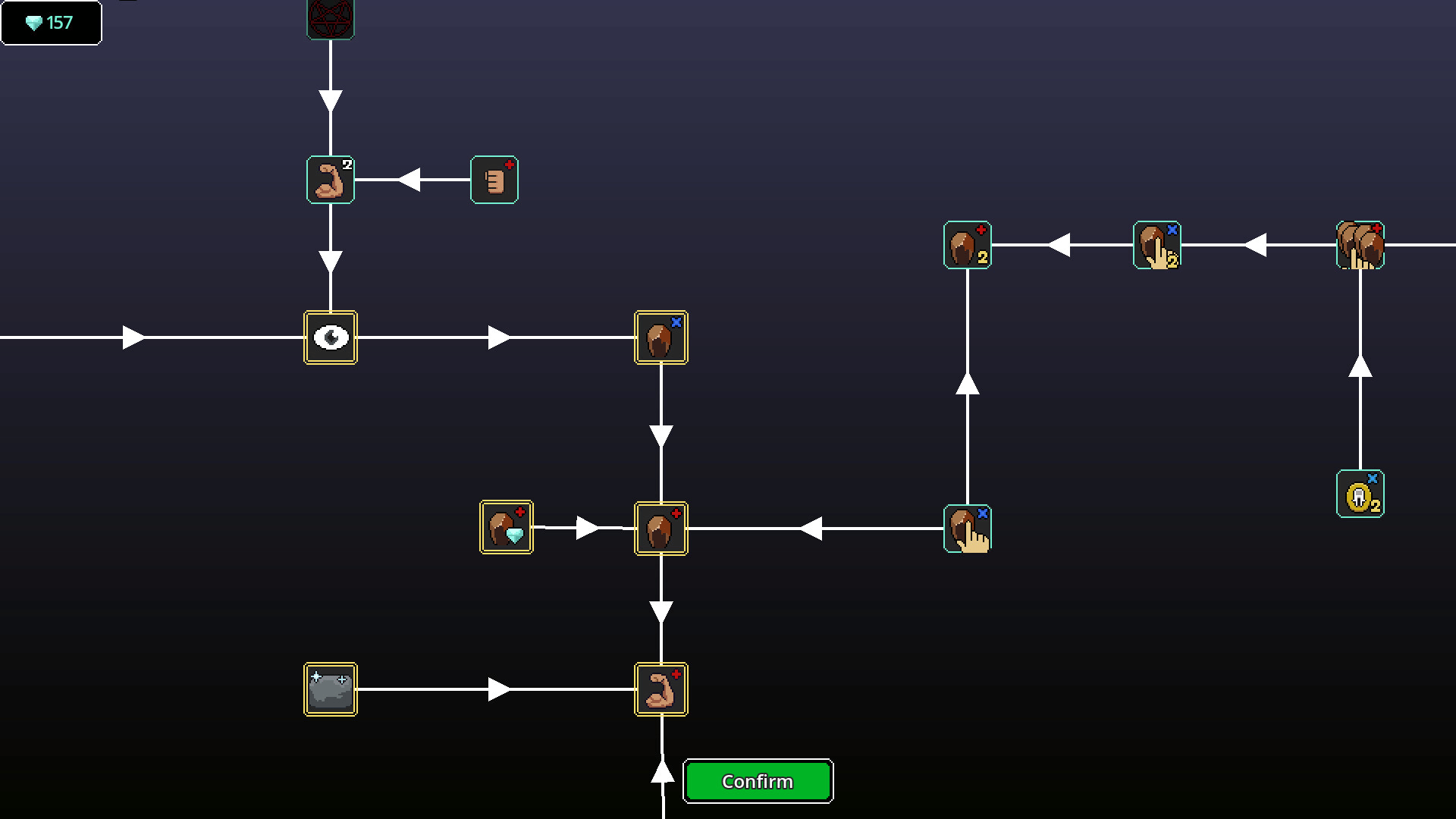Select the seed with blue X node
The height and width of the screenshot is (819, 1456).
tap(661, 337)
